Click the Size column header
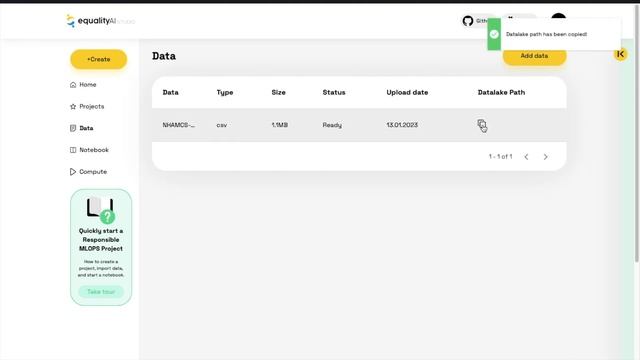This screenshot has width=640, height=360. 278,92
